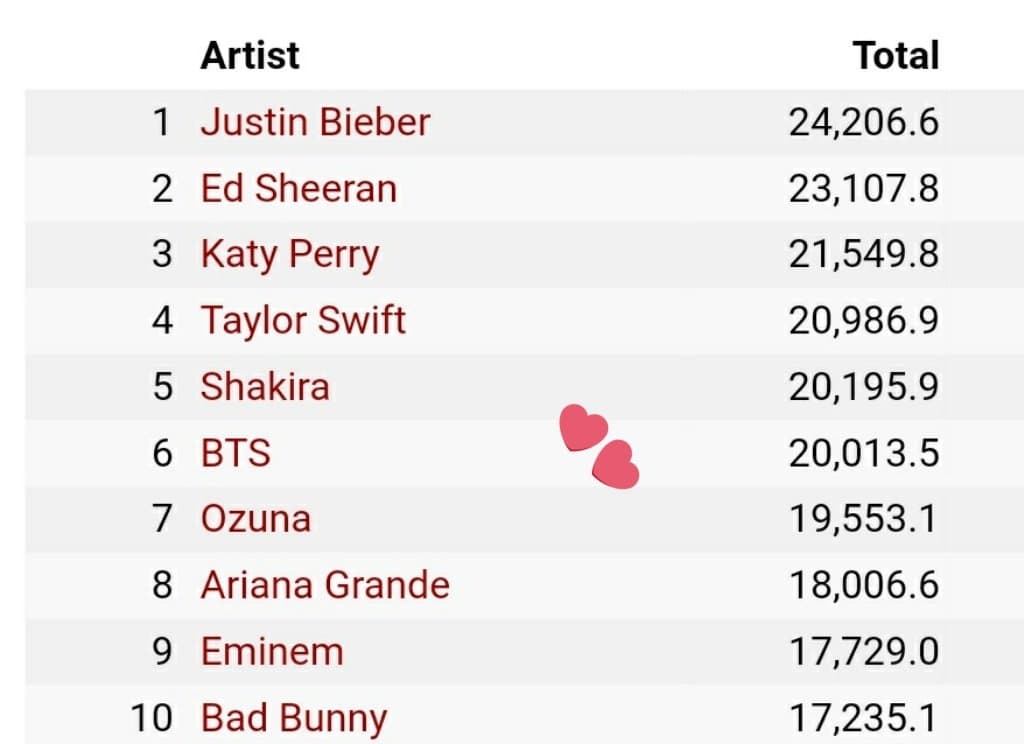Open the Ariana Grande link
1024x744 pixels.
pyautogui.click(x=325, y=585)
